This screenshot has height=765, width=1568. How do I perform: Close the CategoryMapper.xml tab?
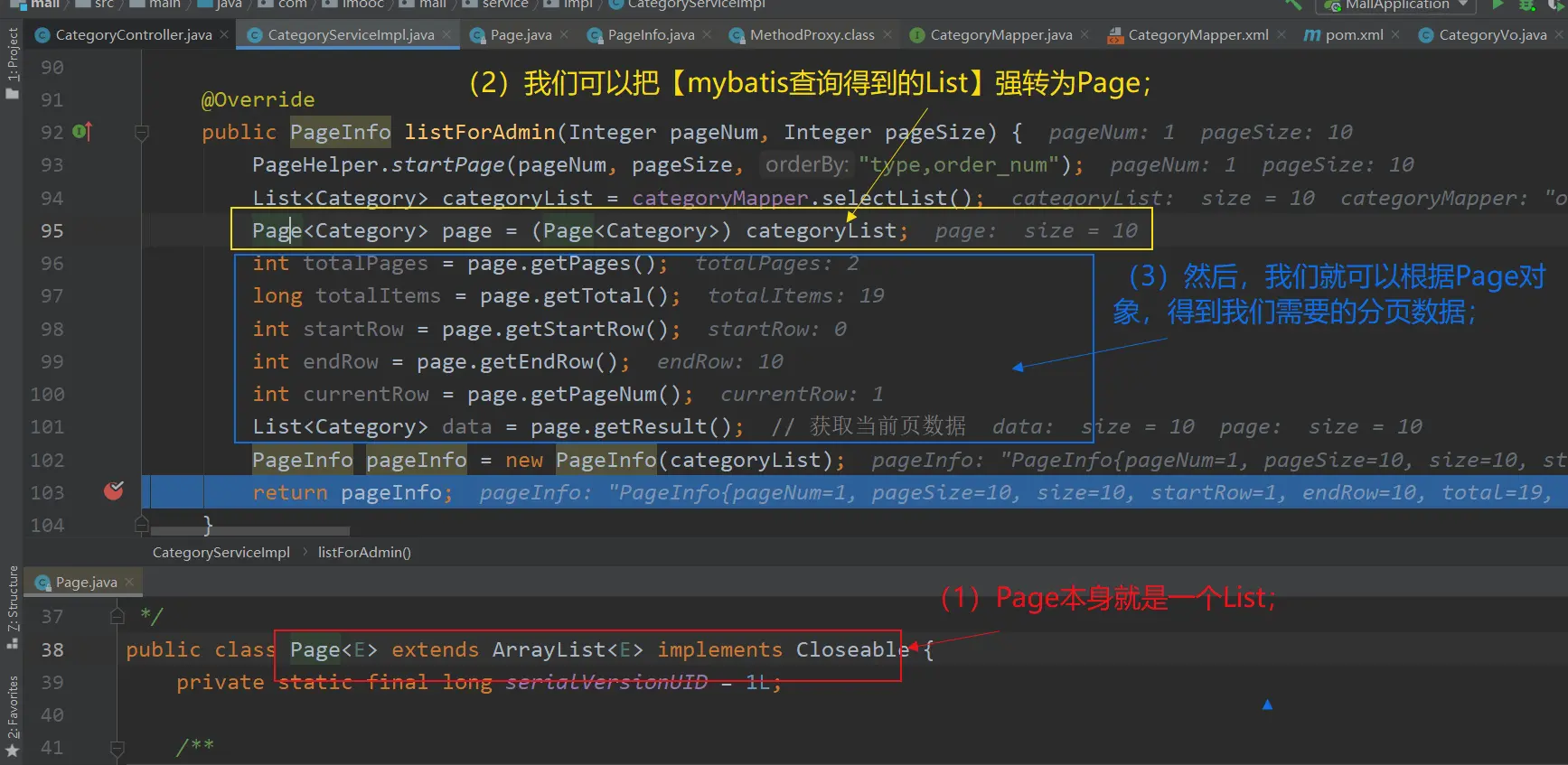(1281, 35)
